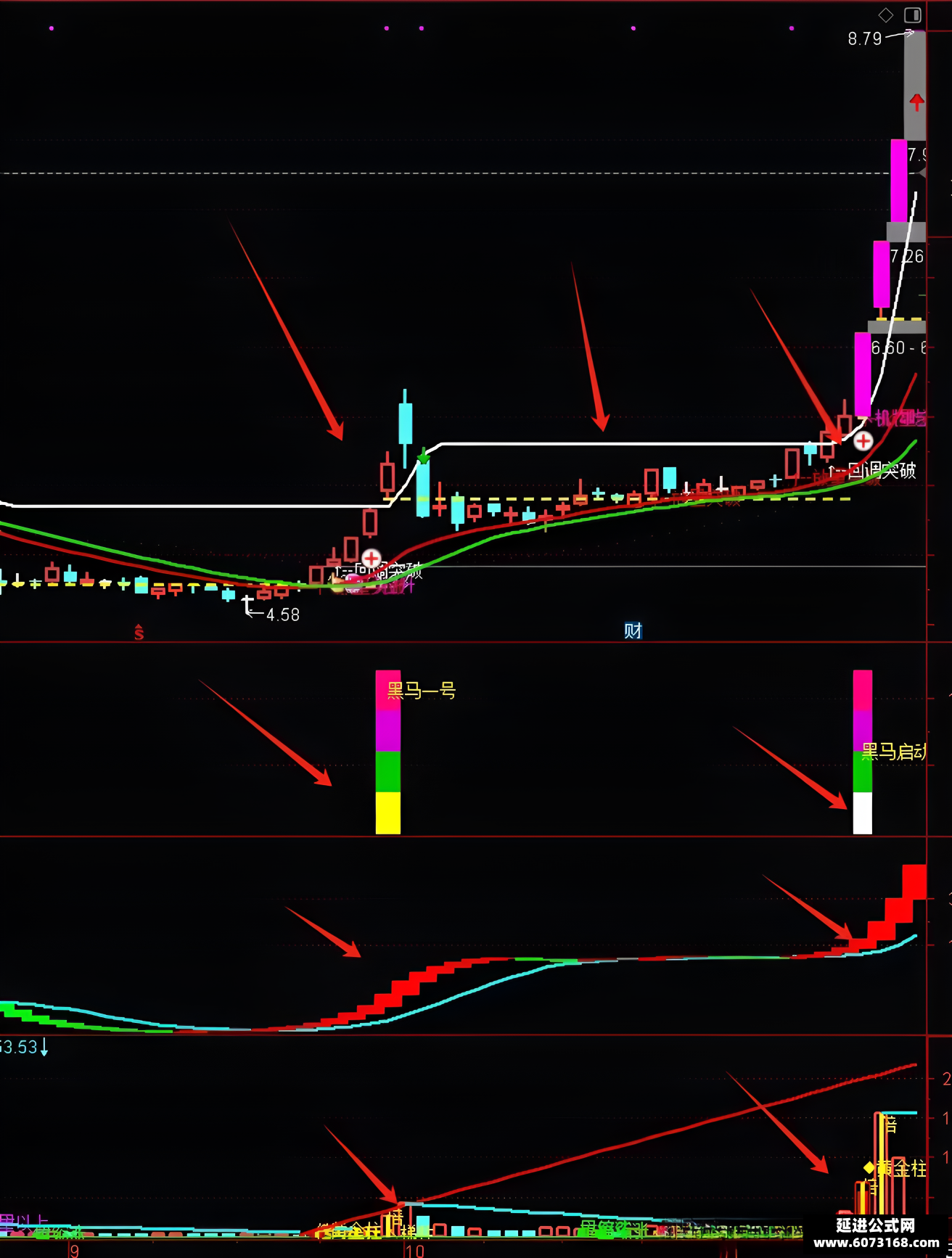Select the 8.79 high price label
This screenshot has height=1258, width=952.
click(864, 38)
